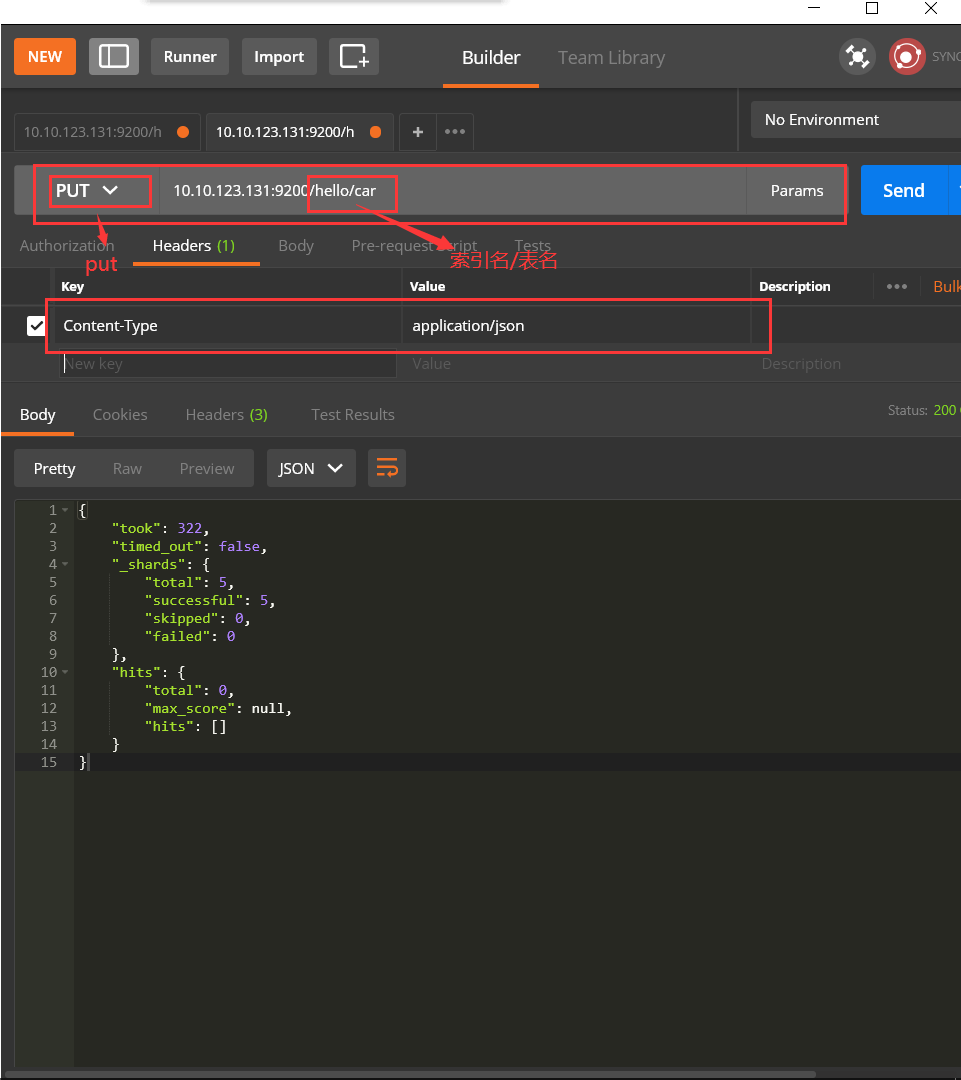Switch to Bulk edit mode

947,287
